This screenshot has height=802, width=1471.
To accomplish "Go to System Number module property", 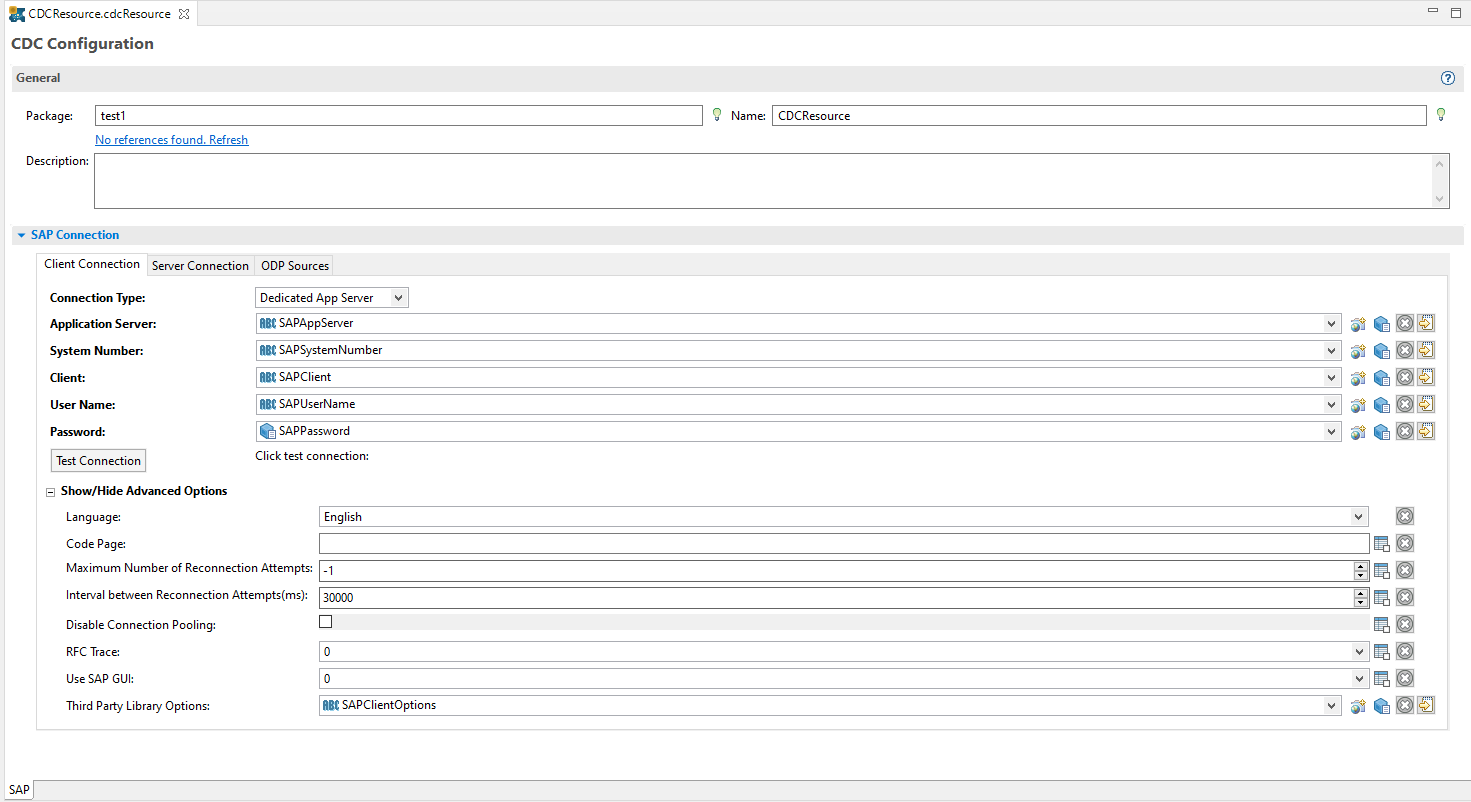I will point(1427,351).
